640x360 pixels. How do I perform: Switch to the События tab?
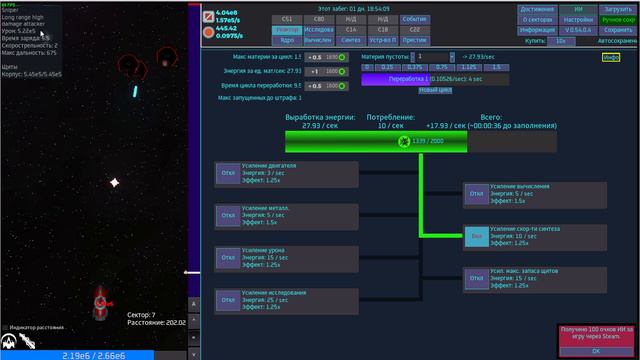[x=414, y=19]
